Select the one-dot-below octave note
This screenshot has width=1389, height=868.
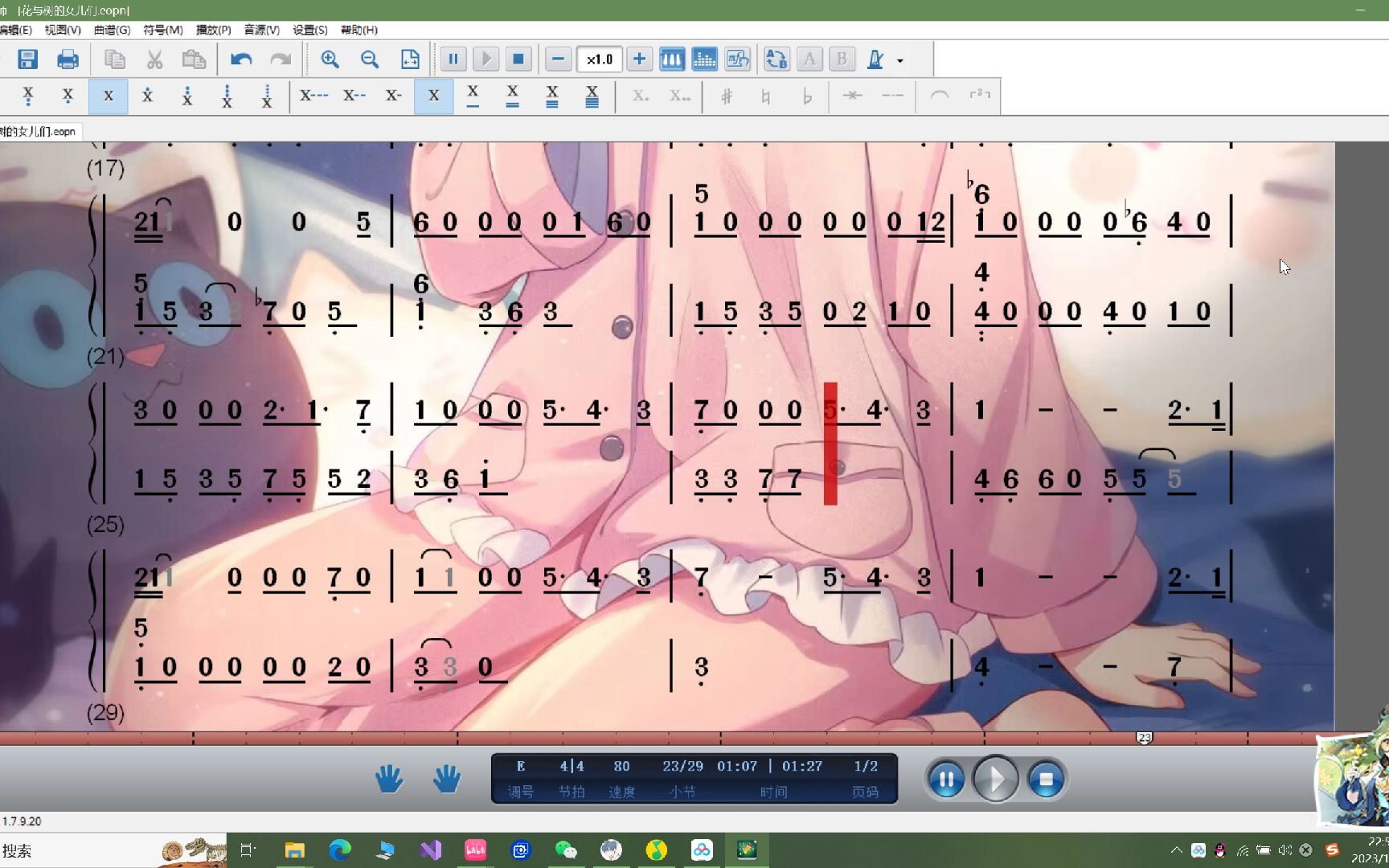pos(68,96)
